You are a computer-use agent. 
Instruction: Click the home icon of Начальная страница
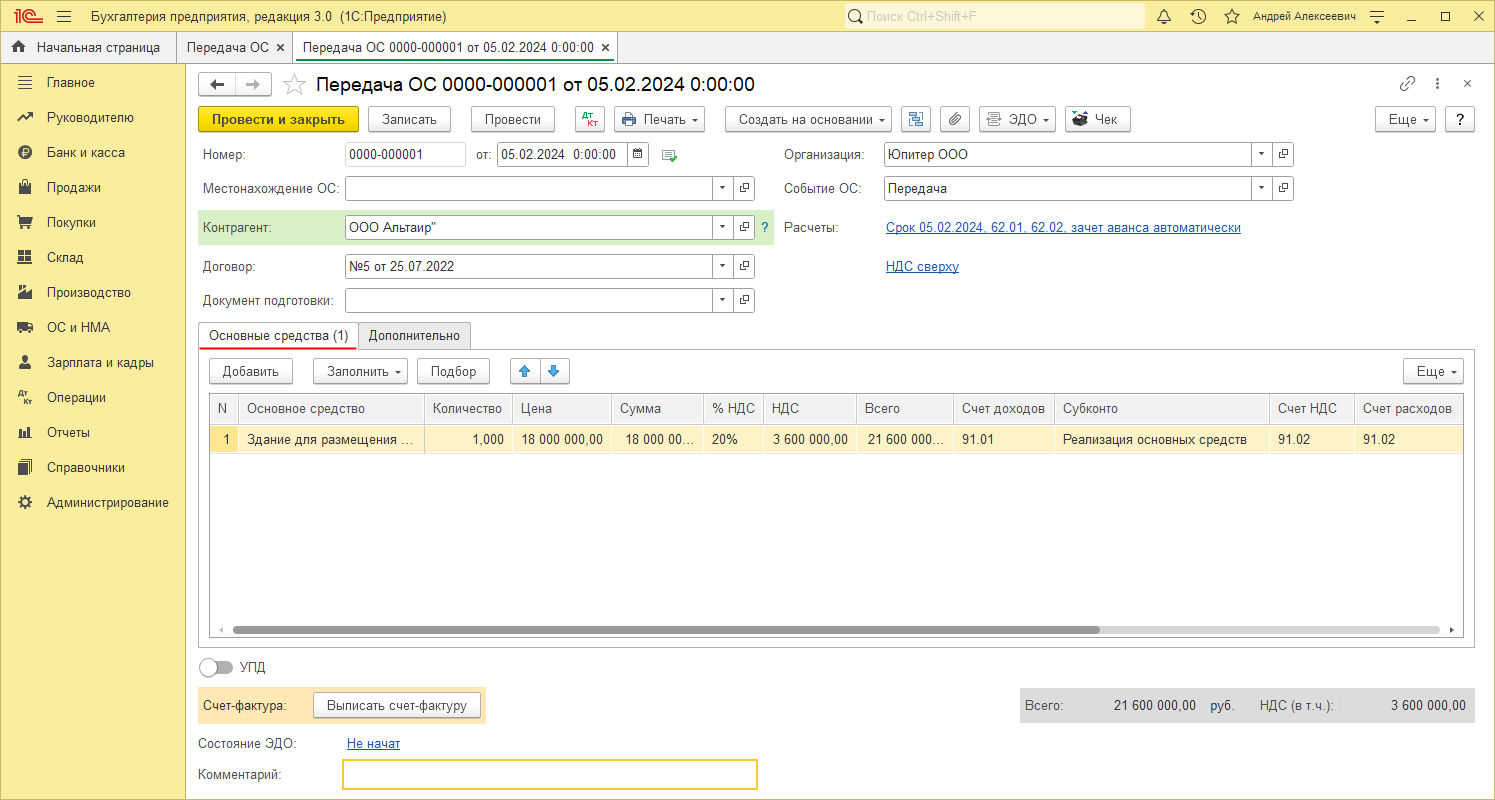19,47
